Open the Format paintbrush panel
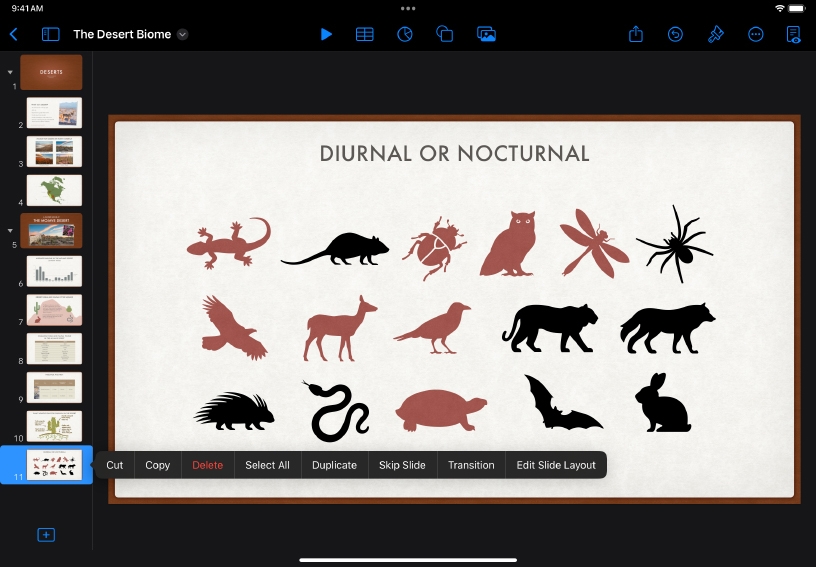This screenshot has width=816, height=567. pyautogui.click(x=716, y=34)
